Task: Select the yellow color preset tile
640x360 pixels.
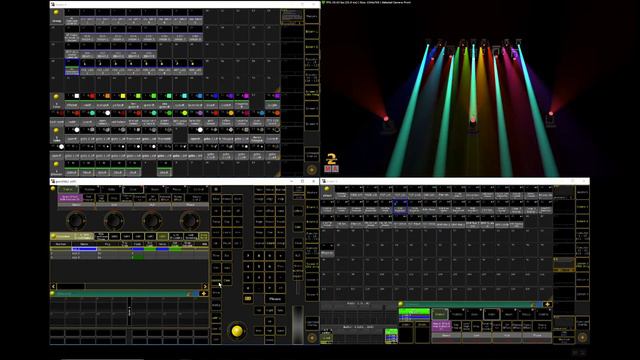Action: coord(119,100)
